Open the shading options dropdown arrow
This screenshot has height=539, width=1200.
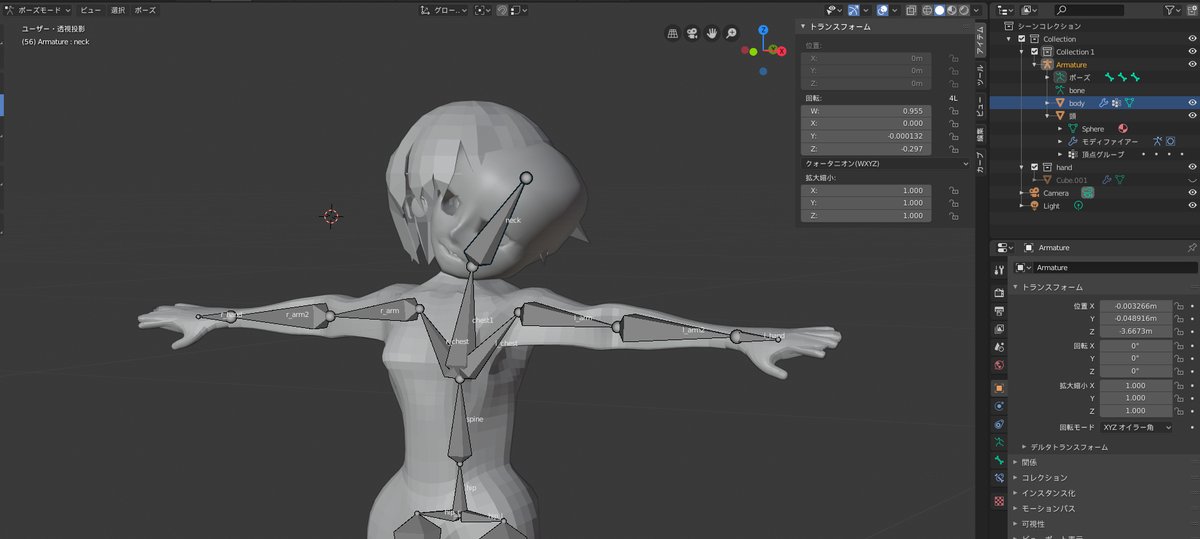(975, 10)
